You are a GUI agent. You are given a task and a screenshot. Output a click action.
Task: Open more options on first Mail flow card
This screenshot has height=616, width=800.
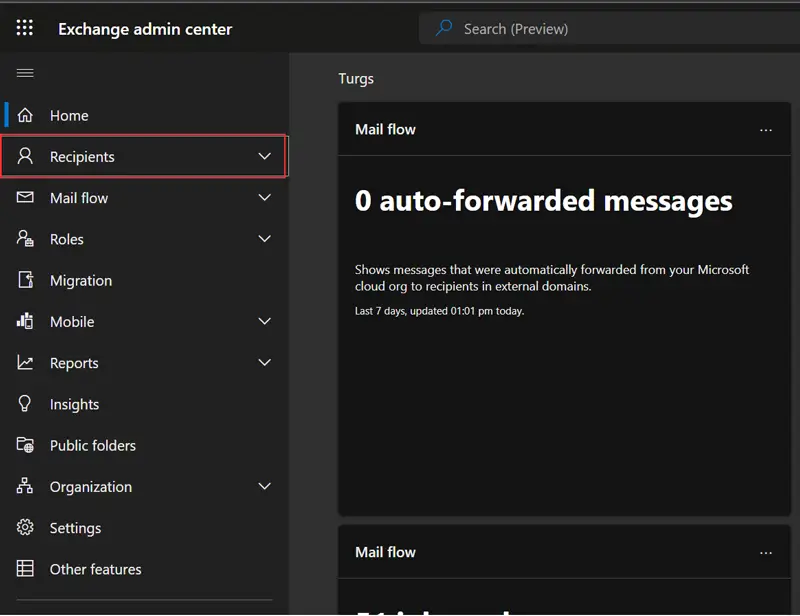coord(766,130)
